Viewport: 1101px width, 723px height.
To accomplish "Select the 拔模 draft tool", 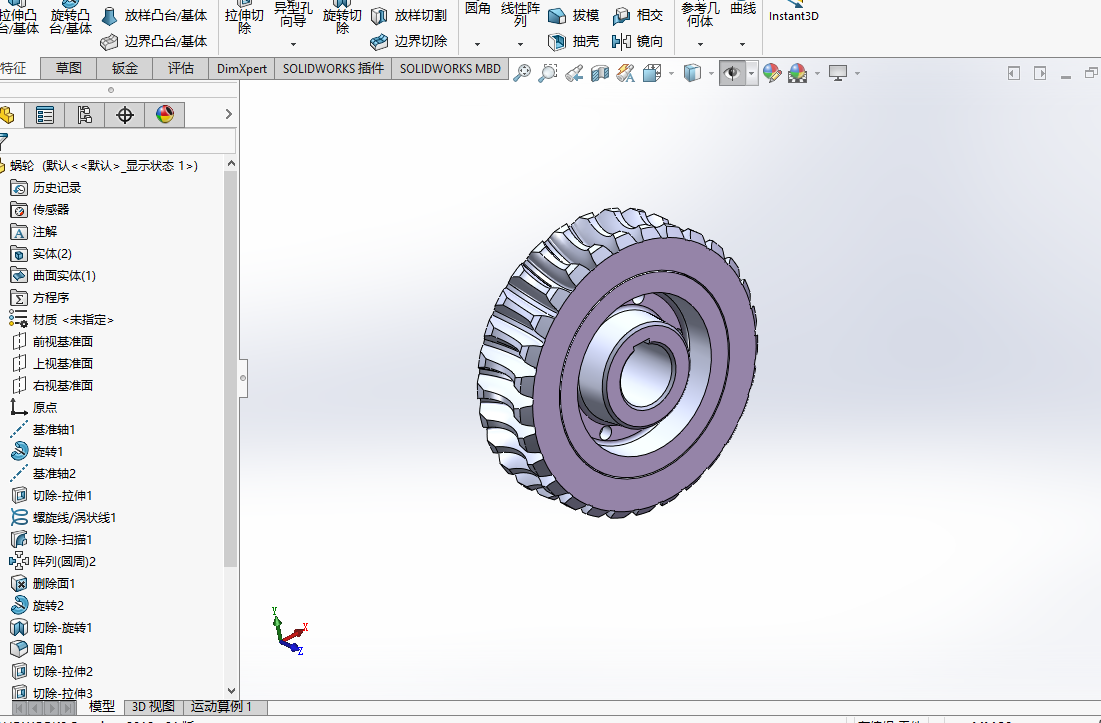I will pos(574,15).
